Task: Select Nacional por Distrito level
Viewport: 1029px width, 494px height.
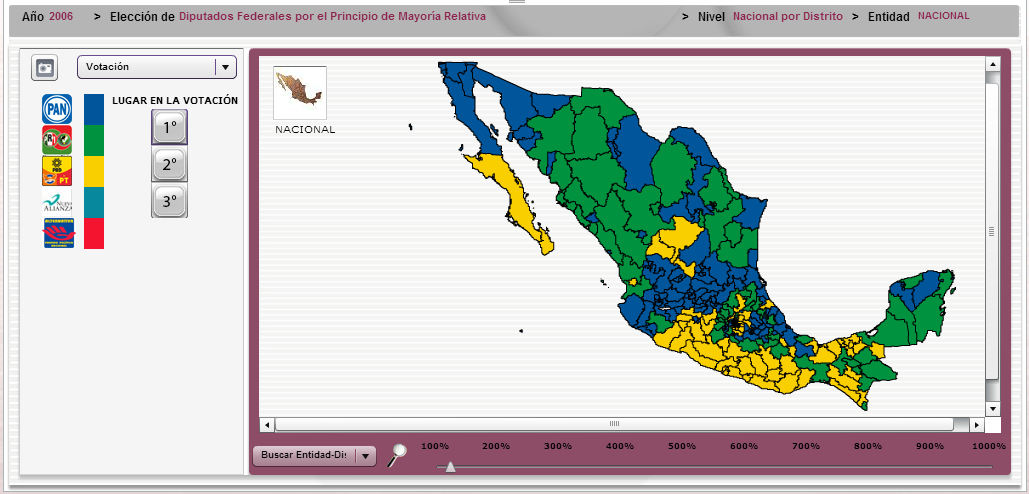Action: [789, 17]
